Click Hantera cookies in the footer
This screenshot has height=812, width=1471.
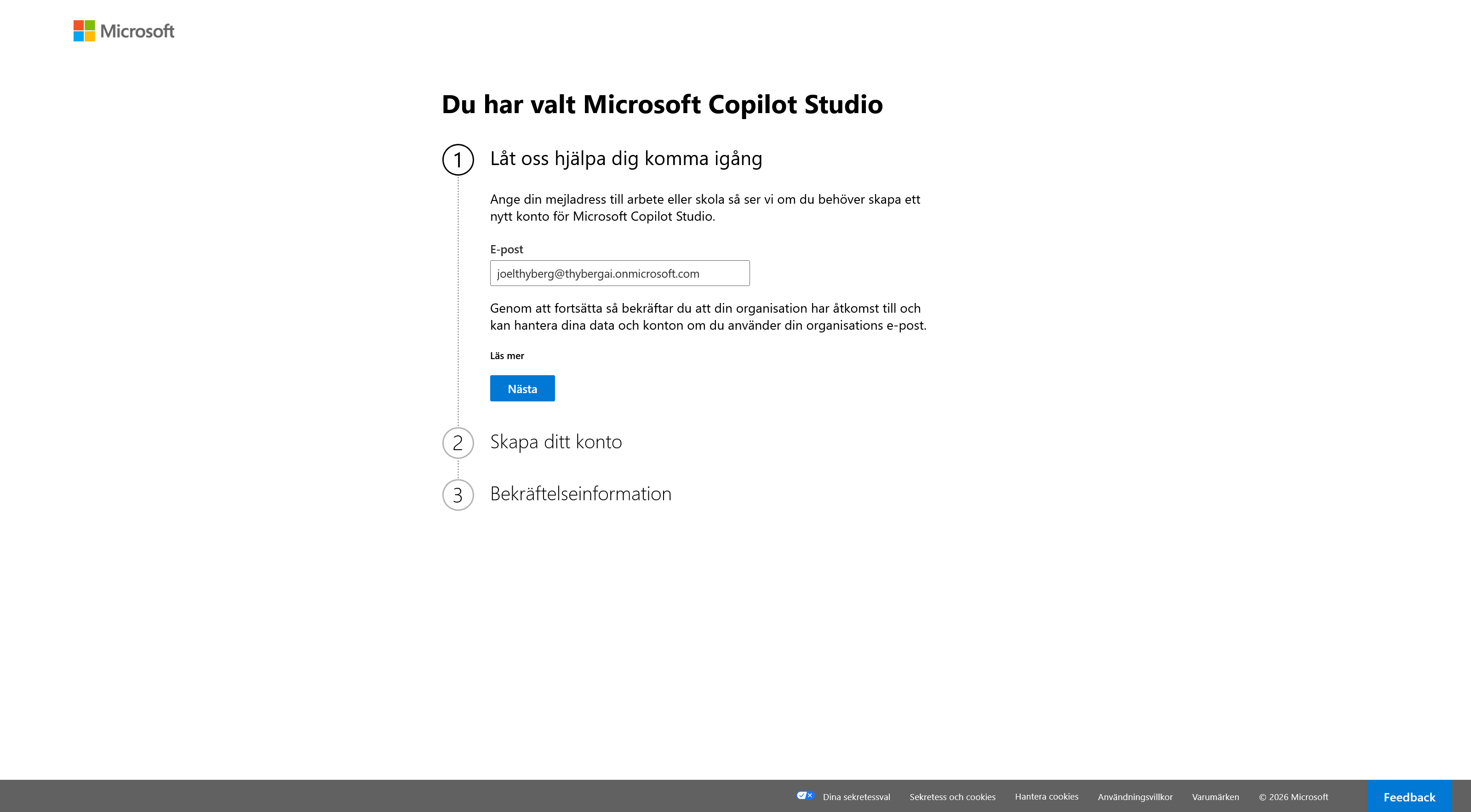point(1046,796)
